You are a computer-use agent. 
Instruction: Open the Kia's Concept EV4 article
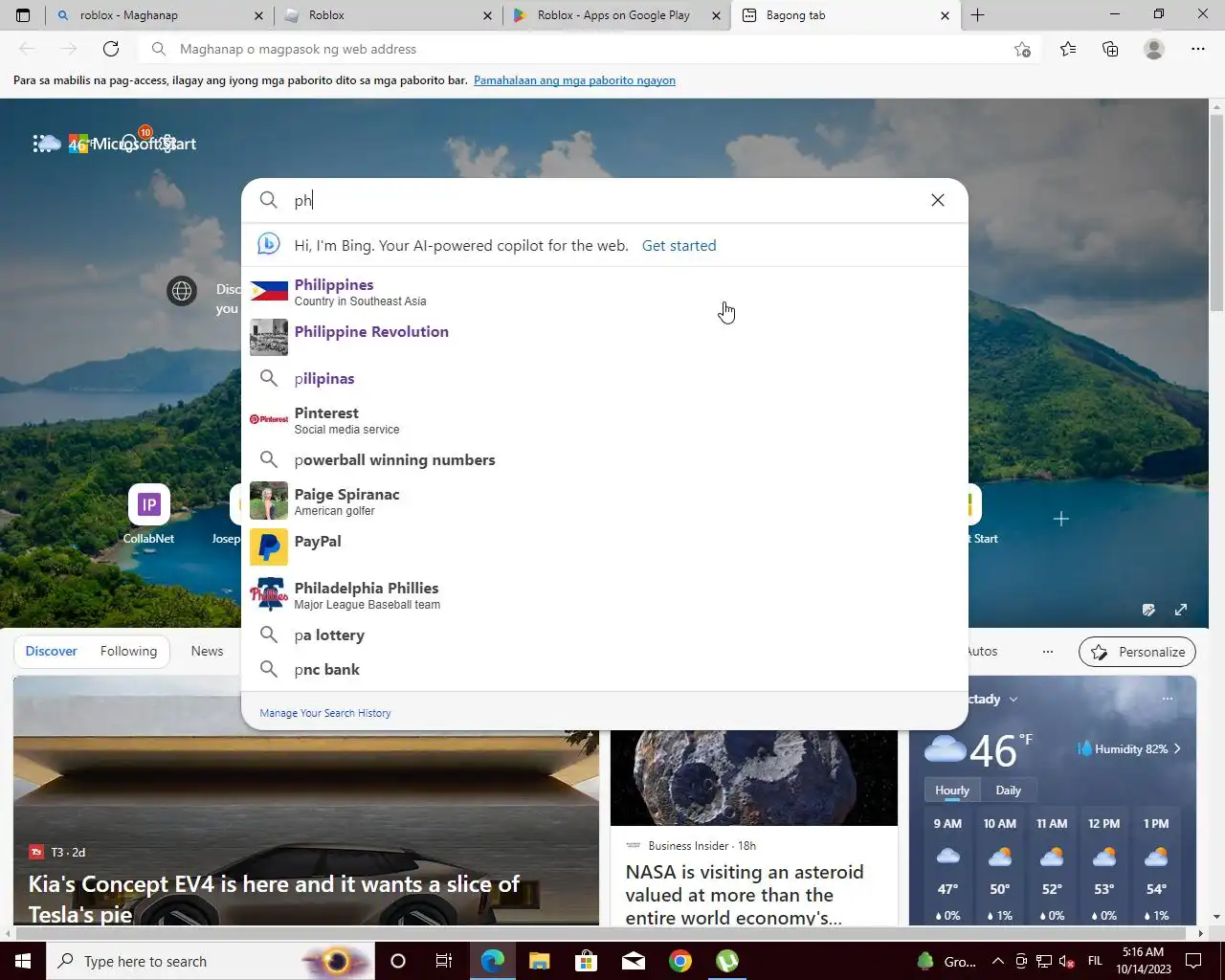[x=274, y=898]
